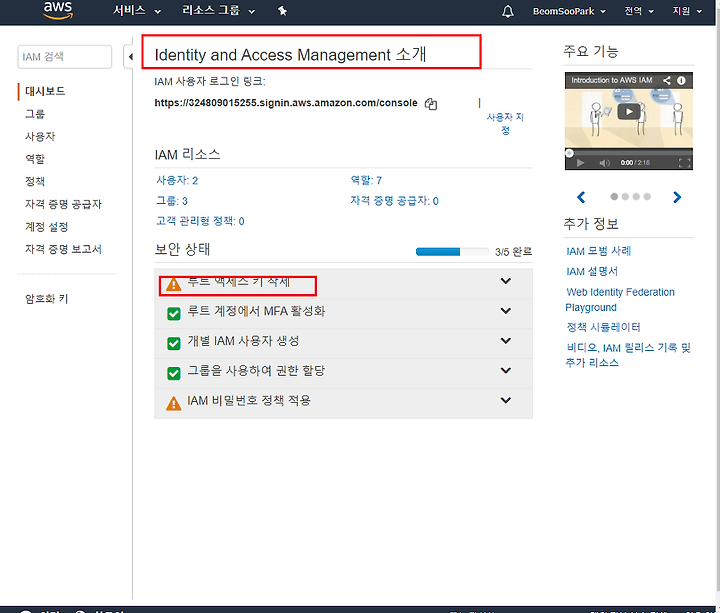Open the pin shortcuts icon in top bar
Screen dimensions: 720x613
pyautogui.click(x=282, y=11)
